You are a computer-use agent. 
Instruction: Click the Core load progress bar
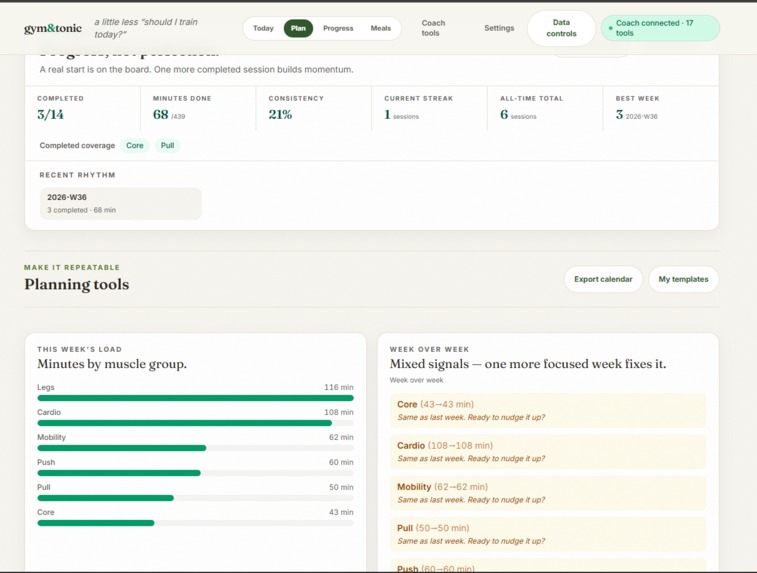(196, 523)
